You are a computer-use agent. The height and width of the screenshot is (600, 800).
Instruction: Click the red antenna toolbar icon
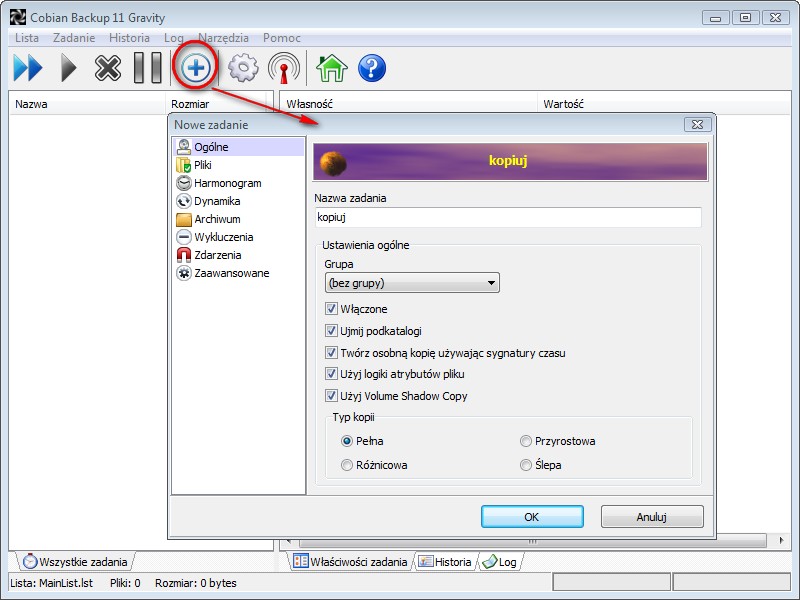pyautogui.click(x=284, y=68)
